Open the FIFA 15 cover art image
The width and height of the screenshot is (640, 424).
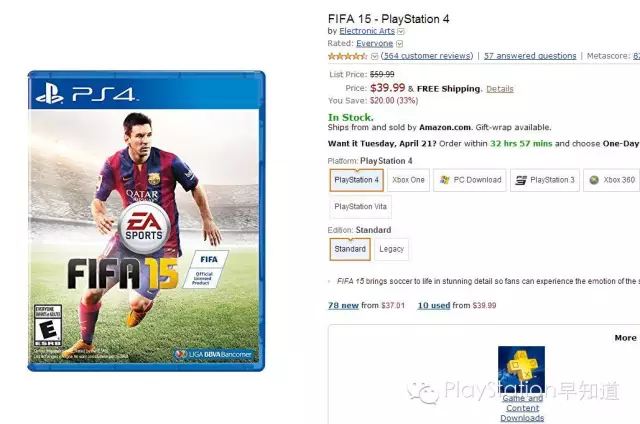(x=146, y=221)
